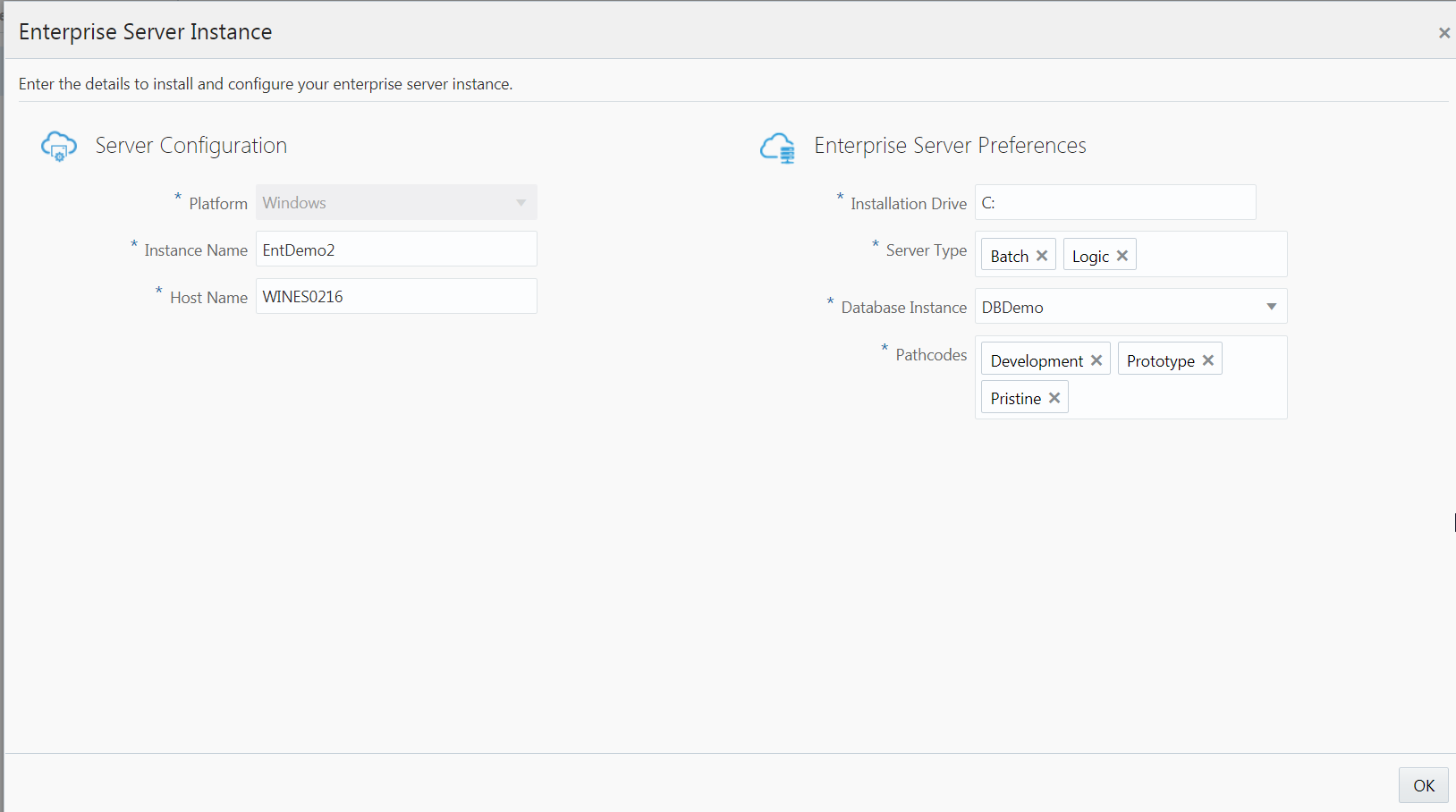The height and width of the screenshot is (812, 1456).
Task: Remove the Logic server type tag
Action: tap(1122, 256)
